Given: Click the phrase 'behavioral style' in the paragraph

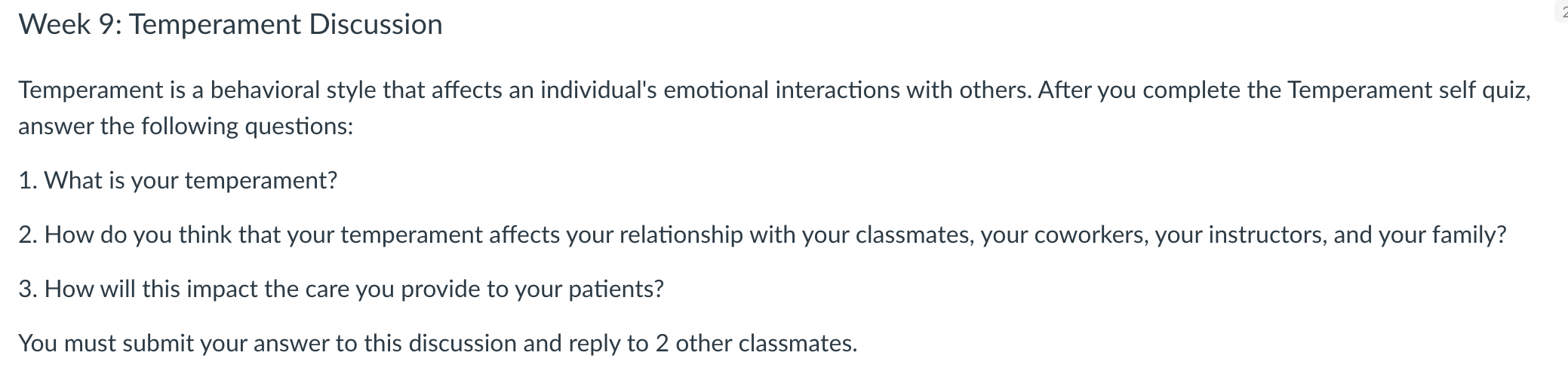Looking at the screenshot, I should [x=294, y=90].
